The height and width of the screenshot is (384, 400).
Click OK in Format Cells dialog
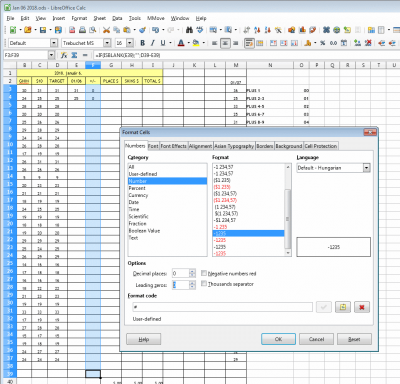[278, 339]
